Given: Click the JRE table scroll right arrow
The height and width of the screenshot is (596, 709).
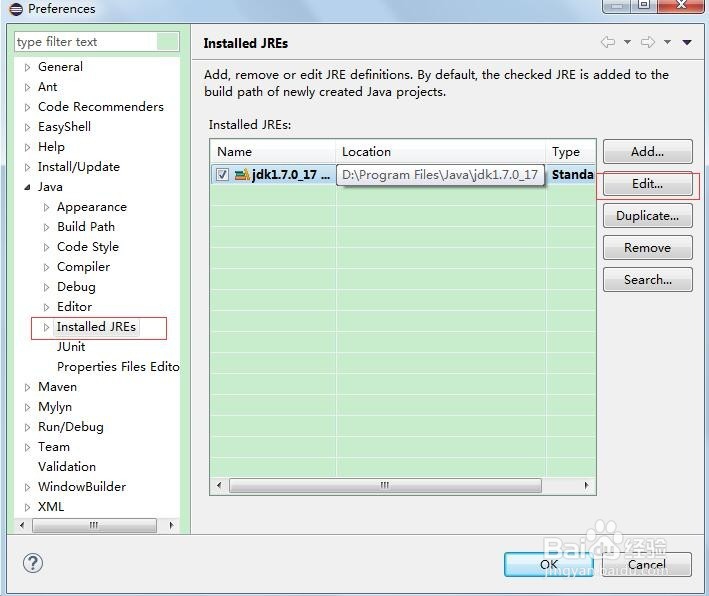Looking at the screenshot, I should [586, 486].
